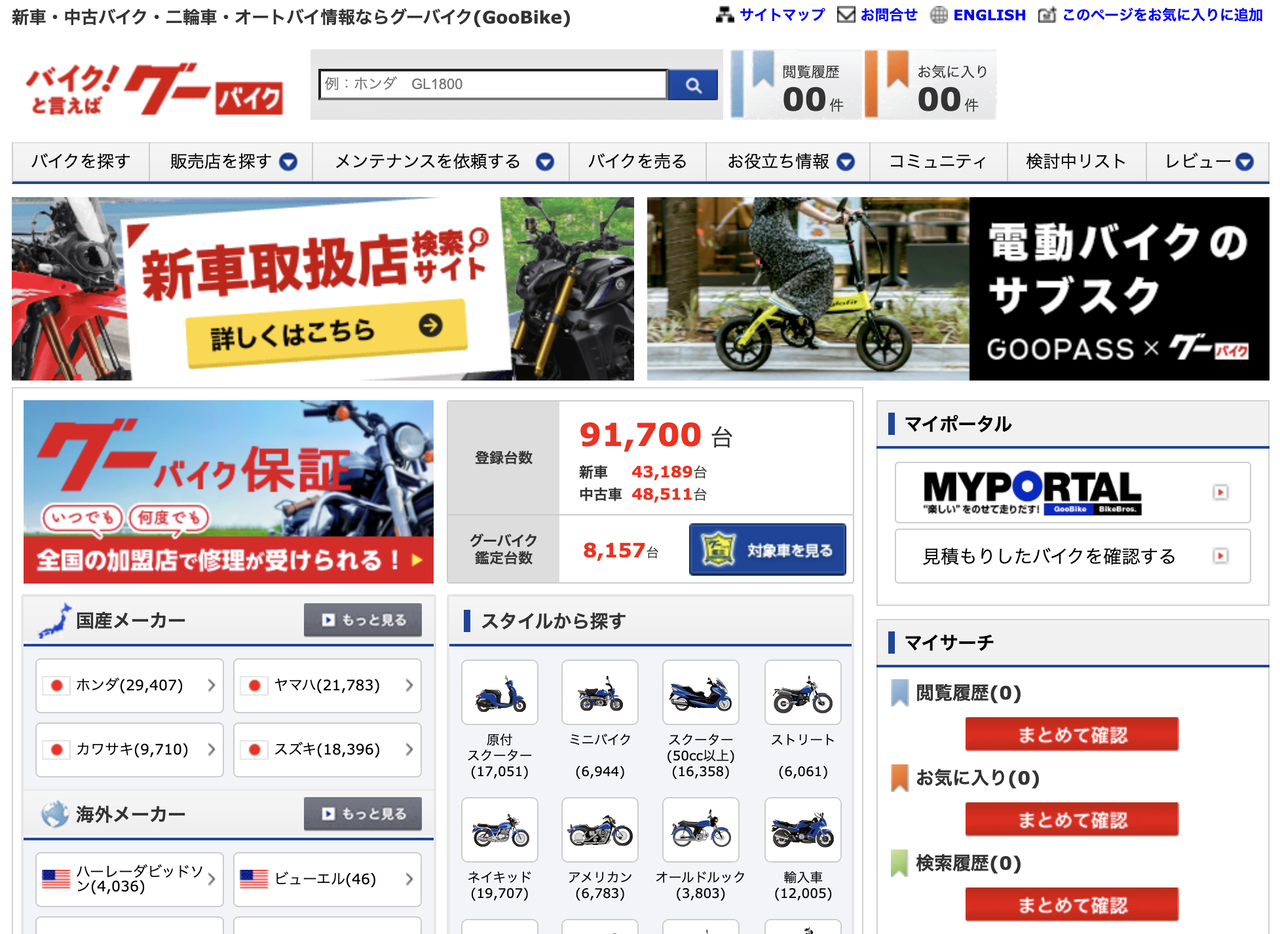Viewport: 1280px width, 934px height.
Task: Click the US flag next to ビューエル
Action: pyautogui.click(x=255, y=879)
